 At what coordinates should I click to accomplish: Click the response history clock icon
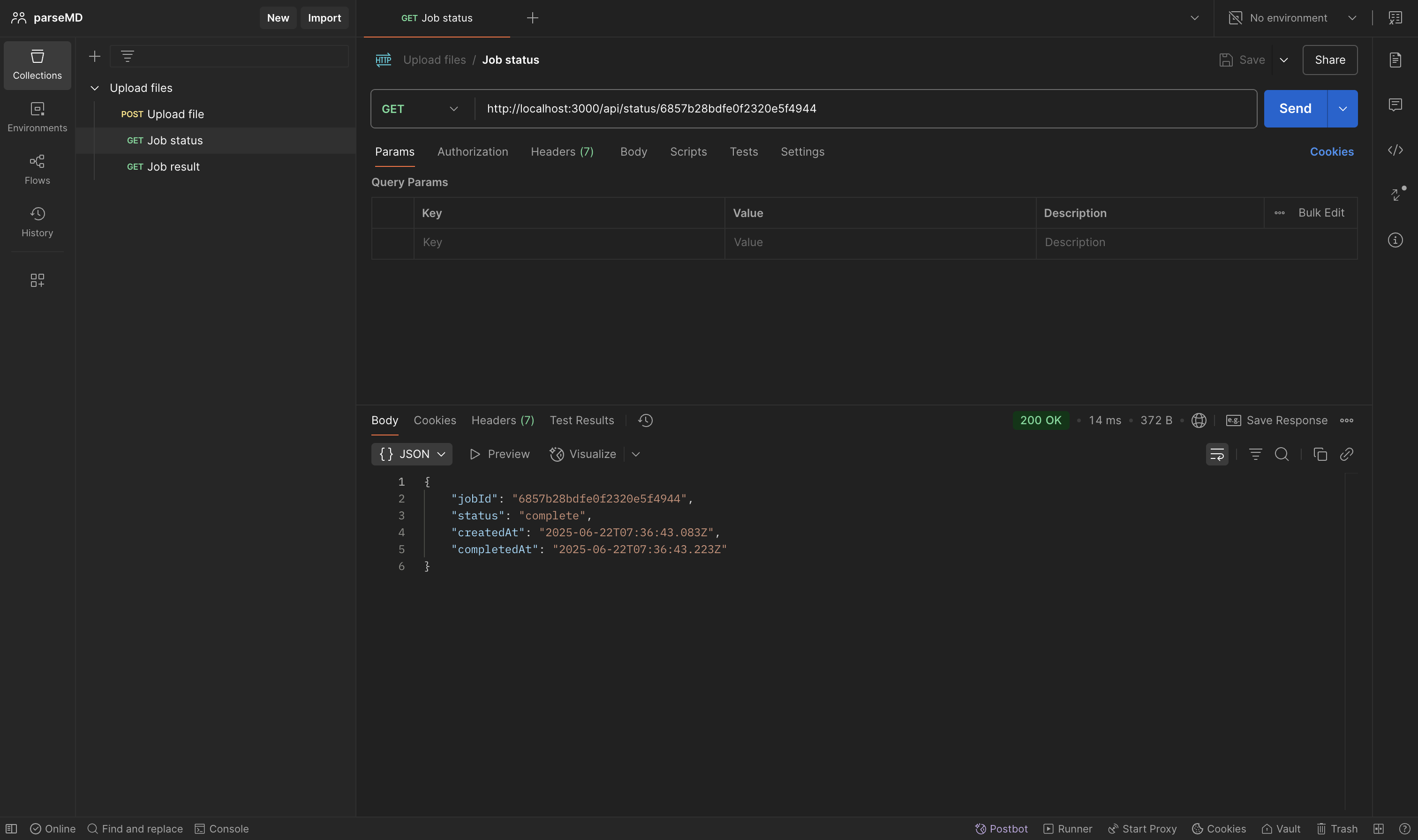pyautogui.click(x=645, y=420)
